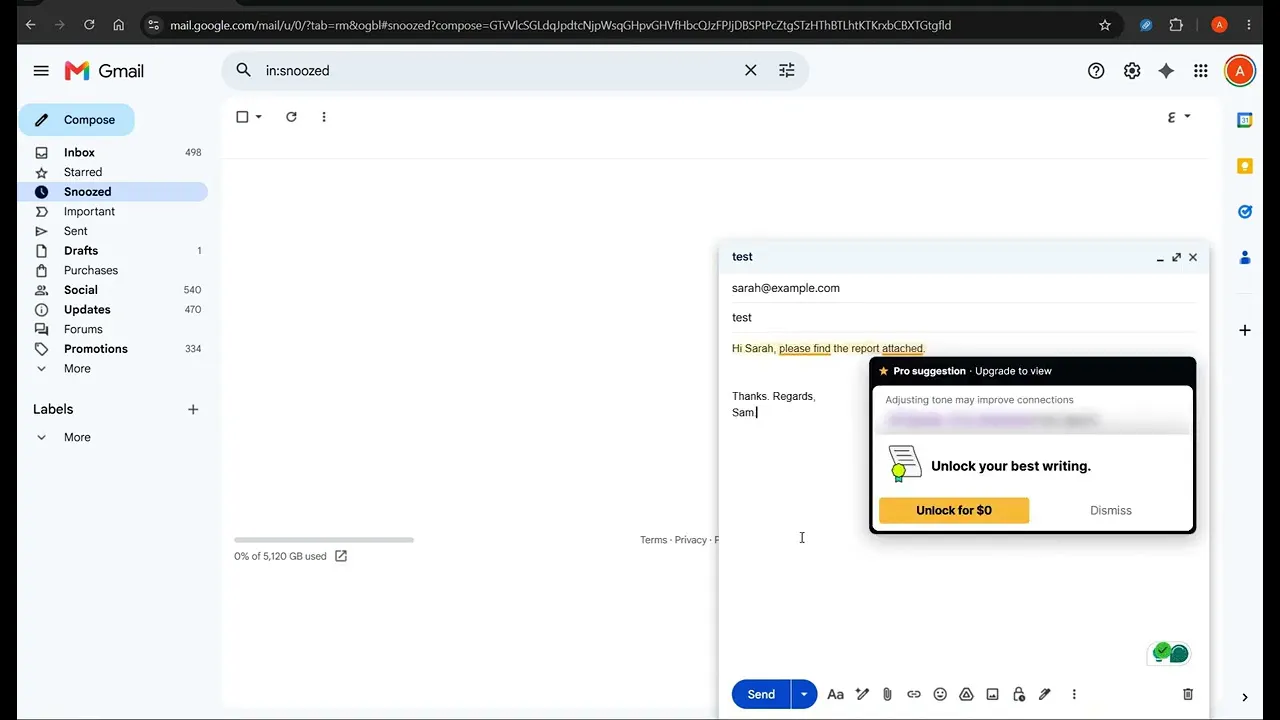This screenshot has width=1280, height=720.
Task: Discard draft trash icon
Action: point(1188,694)
